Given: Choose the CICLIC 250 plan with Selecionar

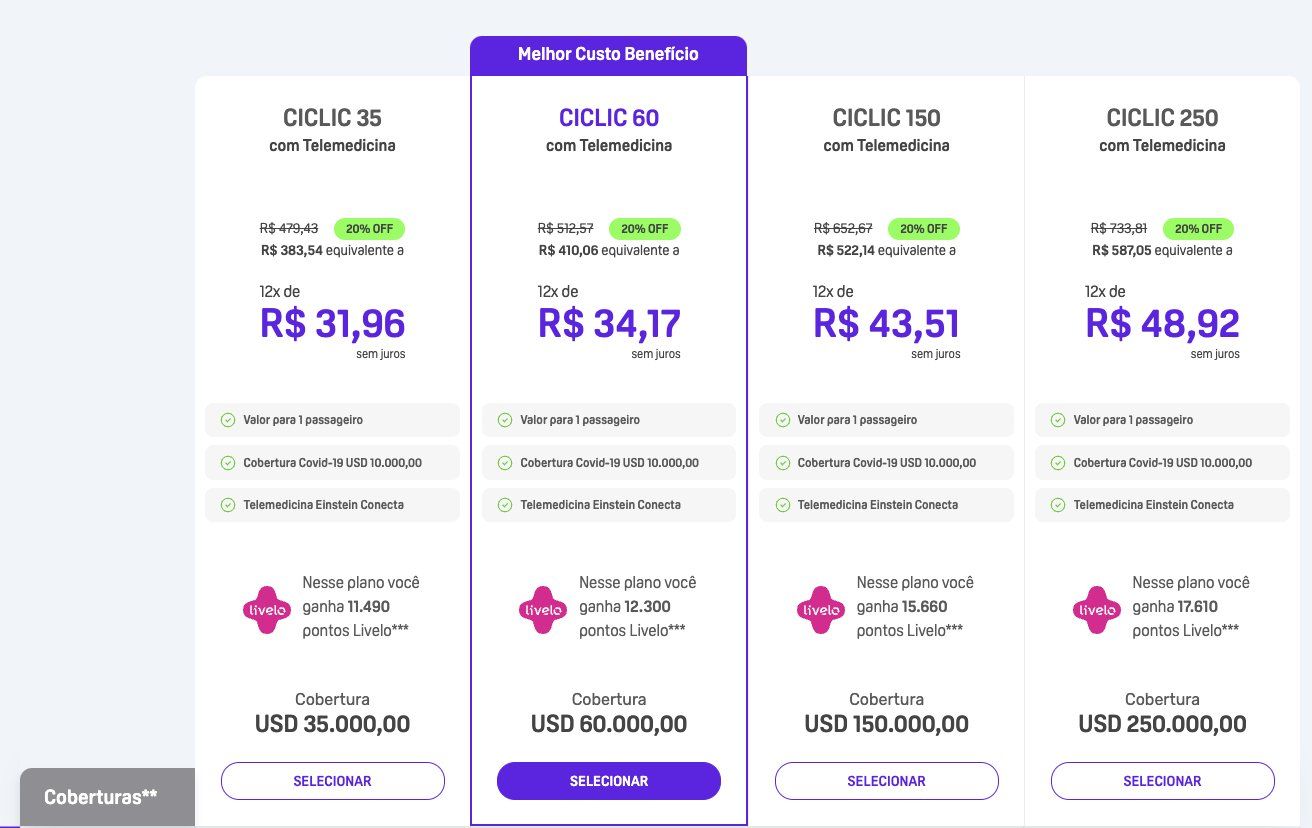Looking at the screenshot, I should [x=1163, y=781].
